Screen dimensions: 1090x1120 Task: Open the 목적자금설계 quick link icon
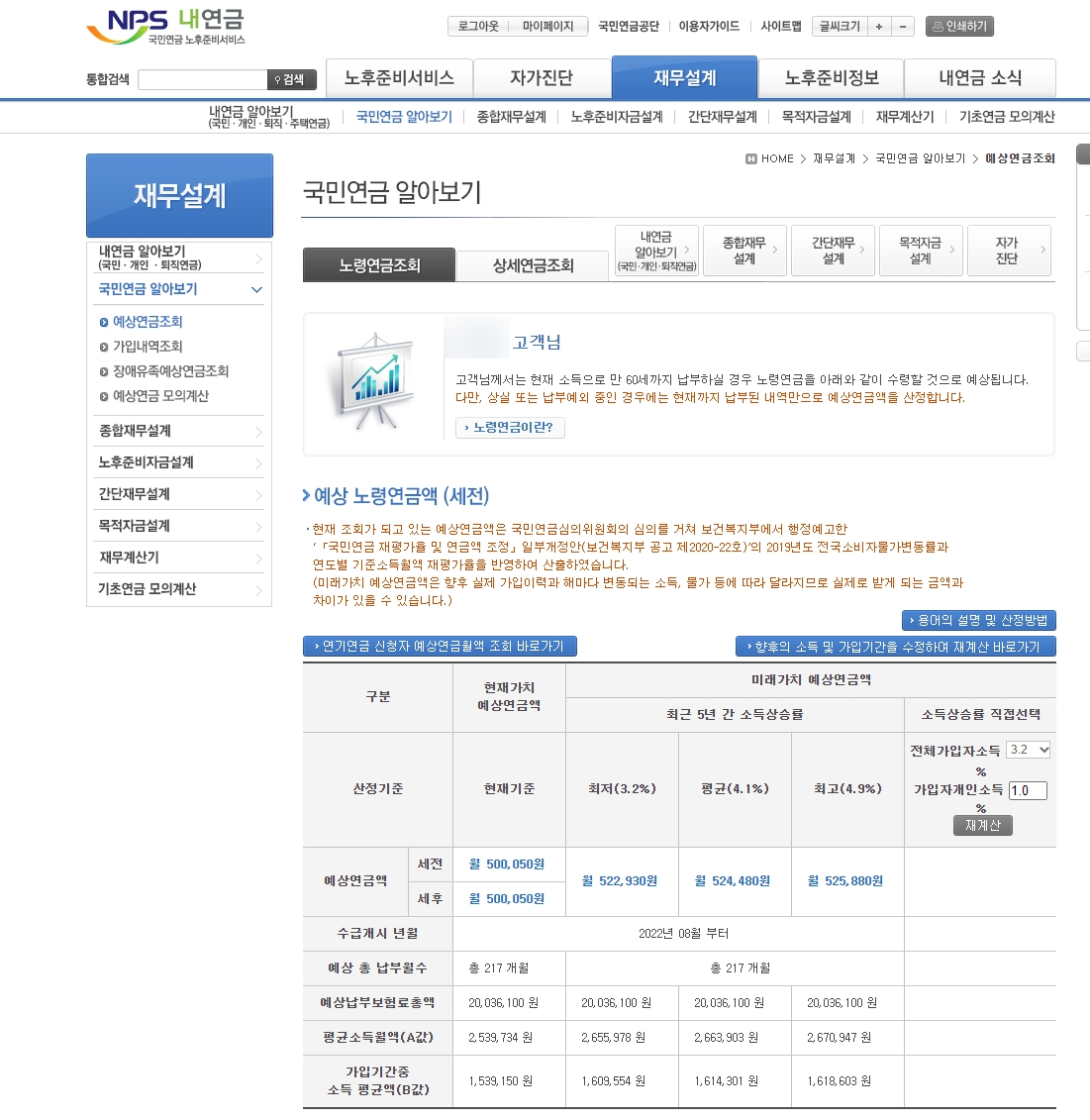coord(921,251)
